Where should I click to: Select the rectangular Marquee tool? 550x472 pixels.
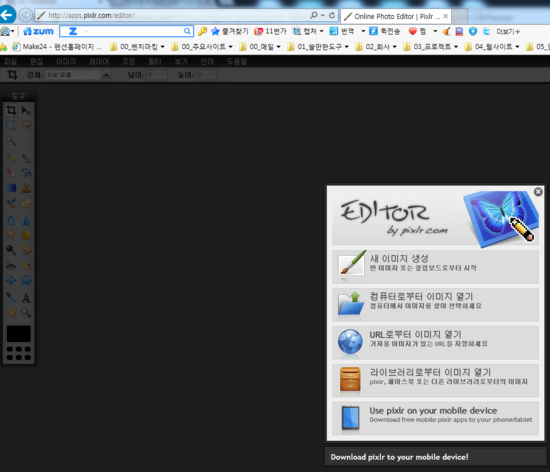[x=11, y=125]
